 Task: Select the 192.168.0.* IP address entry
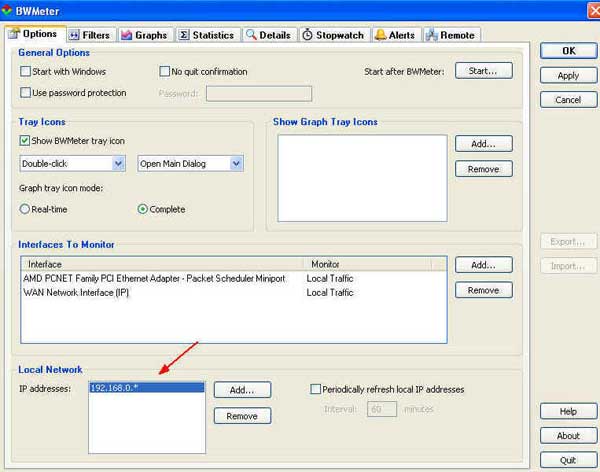coord(147,388)
